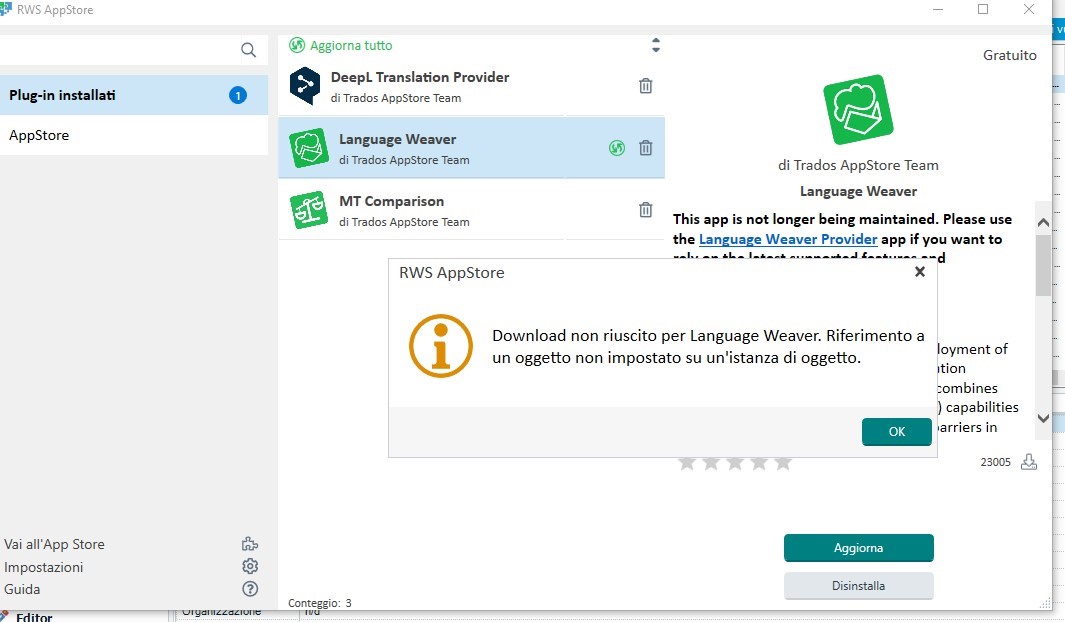This screenshot has width=1065, height=622.
Task: Click MT Comparison trash icon
Action: coord(645,209)
